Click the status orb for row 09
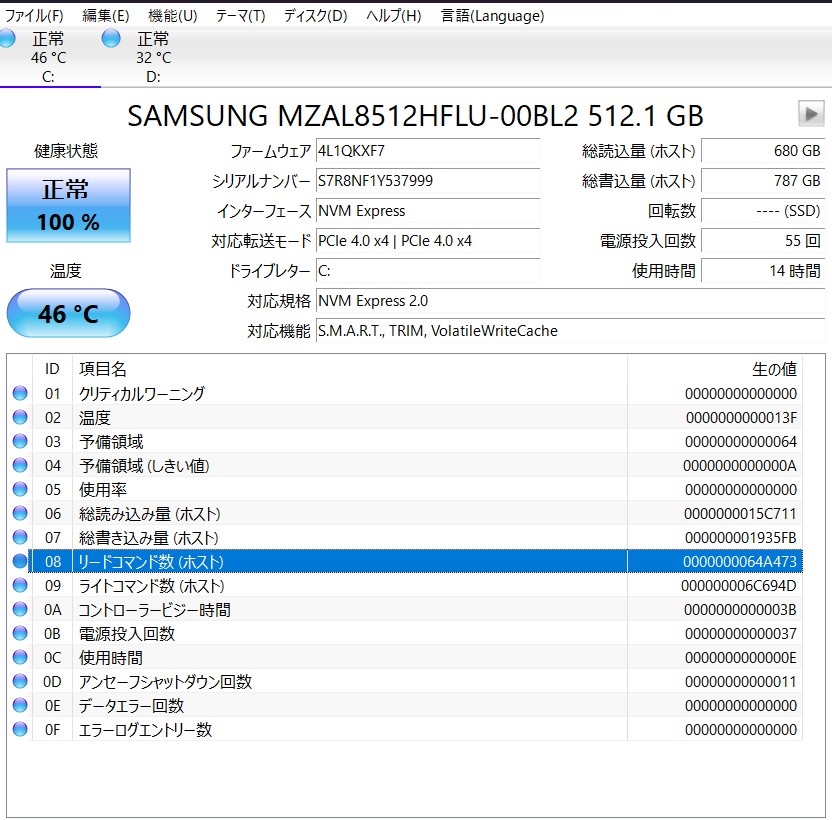The image size is (832, 820). 20,585
